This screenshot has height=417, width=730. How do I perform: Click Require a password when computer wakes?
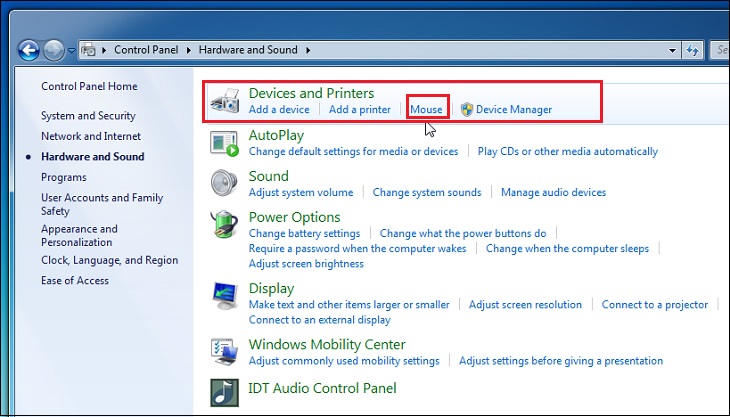[x=357, y=249]
